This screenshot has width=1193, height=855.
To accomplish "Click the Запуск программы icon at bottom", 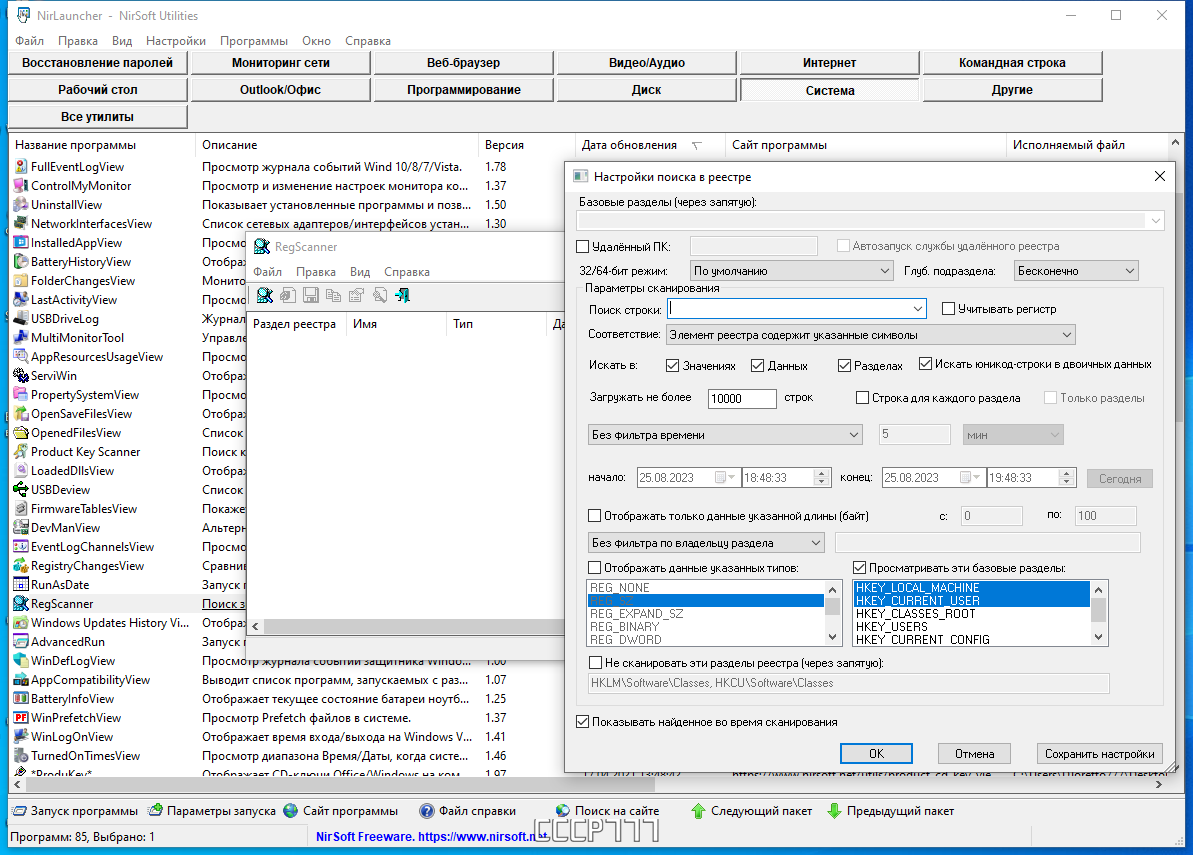I will point(19,811).
